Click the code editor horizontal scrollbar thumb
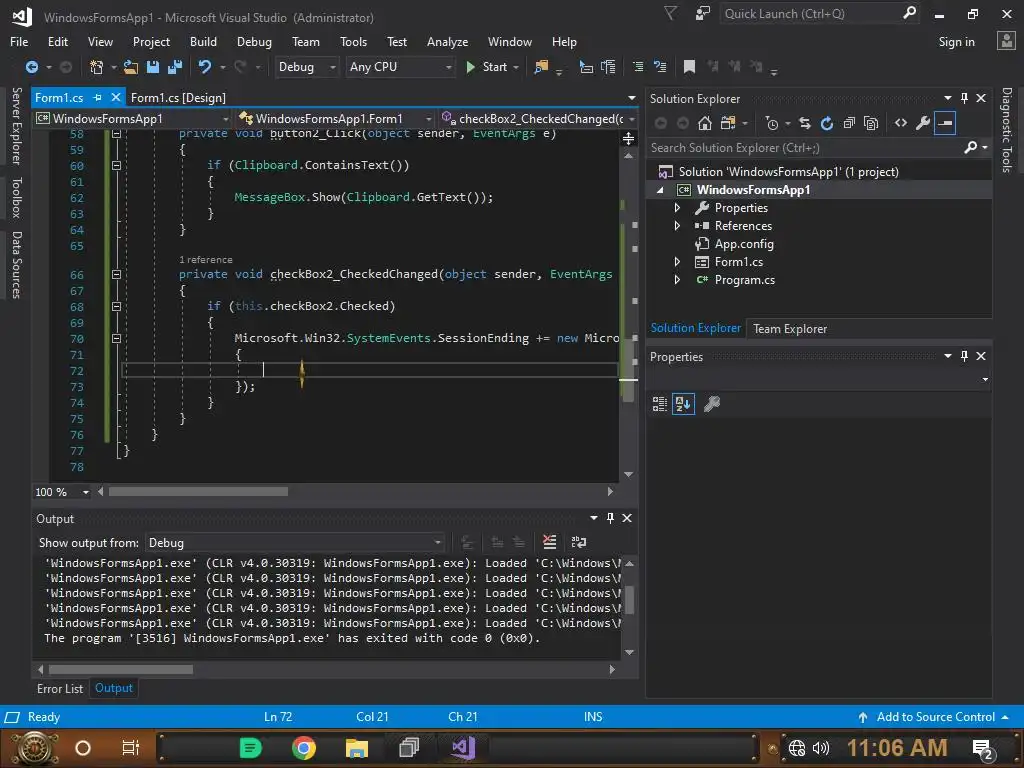Image resolution: width=1024 pixels, height=768 pixels. [199, 492]
